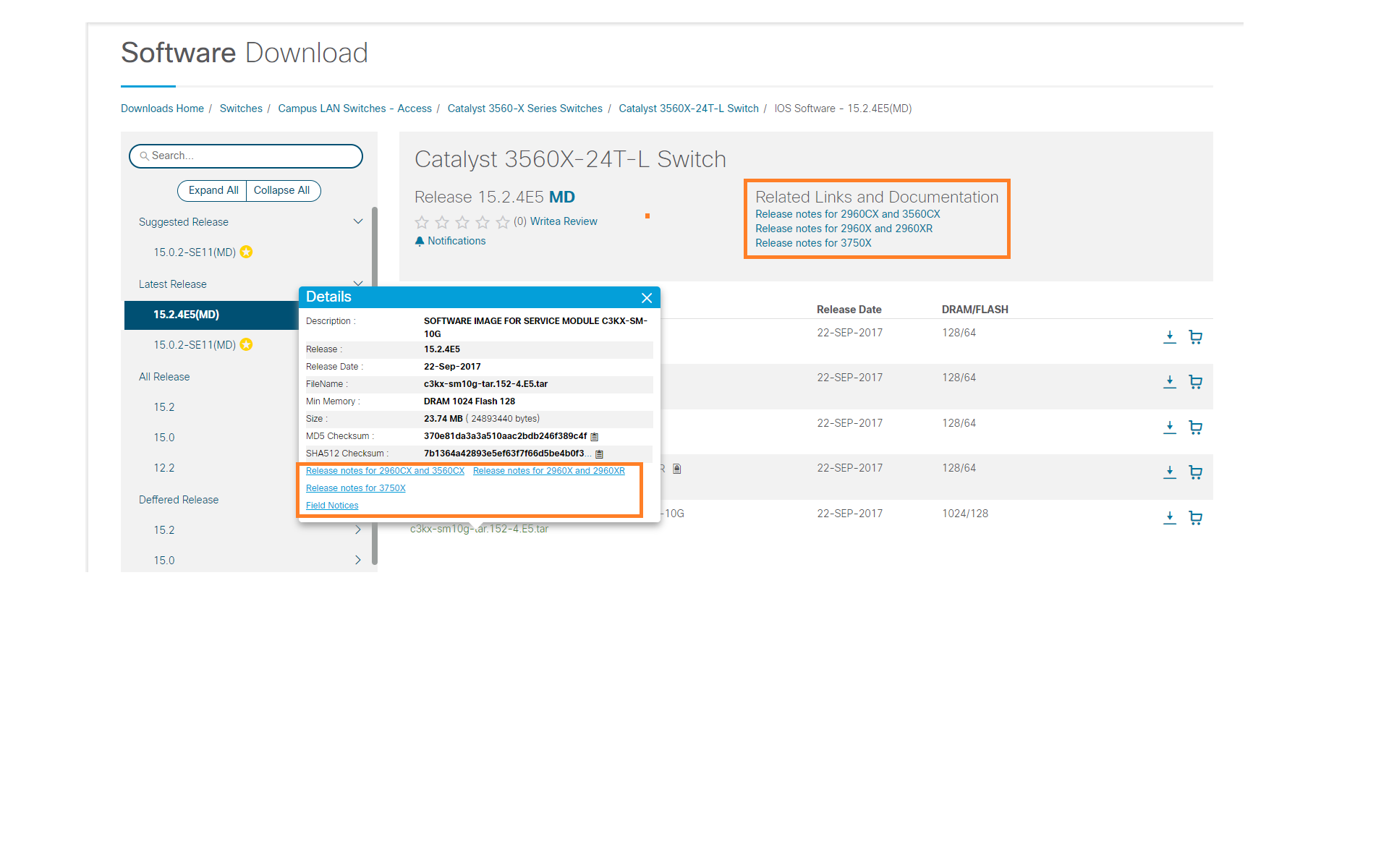Expand Deffered Release 15.2 chevron
This screenshot has height=868, width=1389.
pyautogui.click(x=358, y=529)
